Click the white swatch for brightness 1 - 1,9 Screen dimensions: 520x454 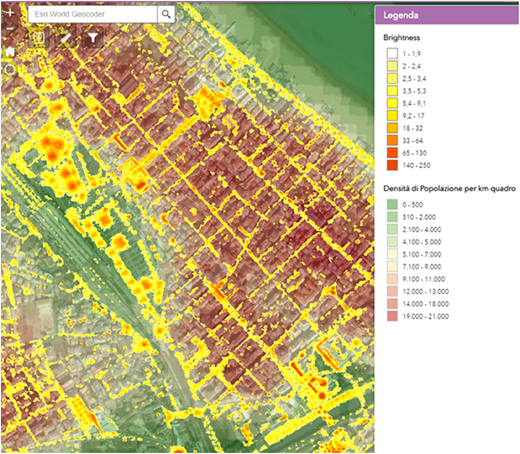tap(392, 54)
